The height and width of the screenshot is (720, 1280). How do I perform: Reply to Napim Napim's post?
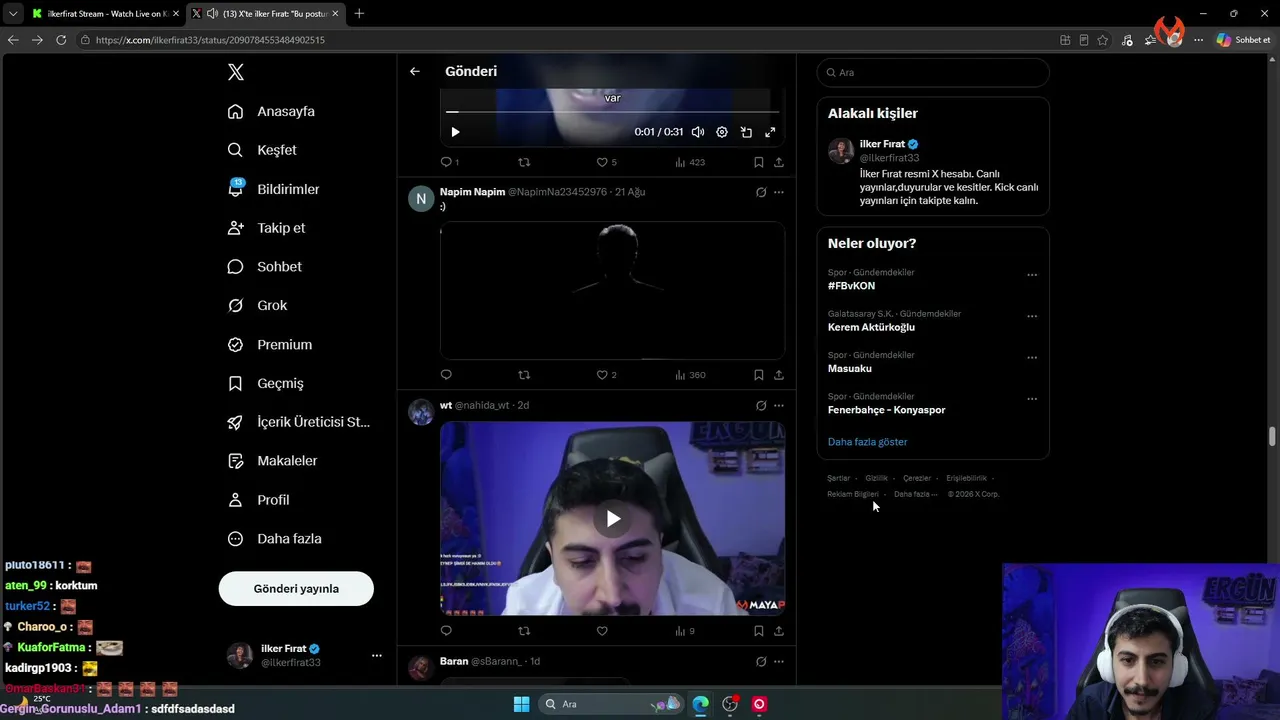click(446, 375)
